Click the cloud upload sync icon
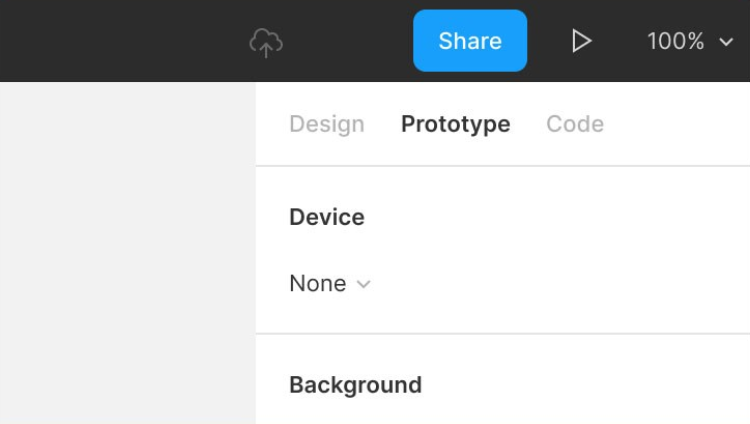Screen dimensions: 750x424 (x=266, y=43)
